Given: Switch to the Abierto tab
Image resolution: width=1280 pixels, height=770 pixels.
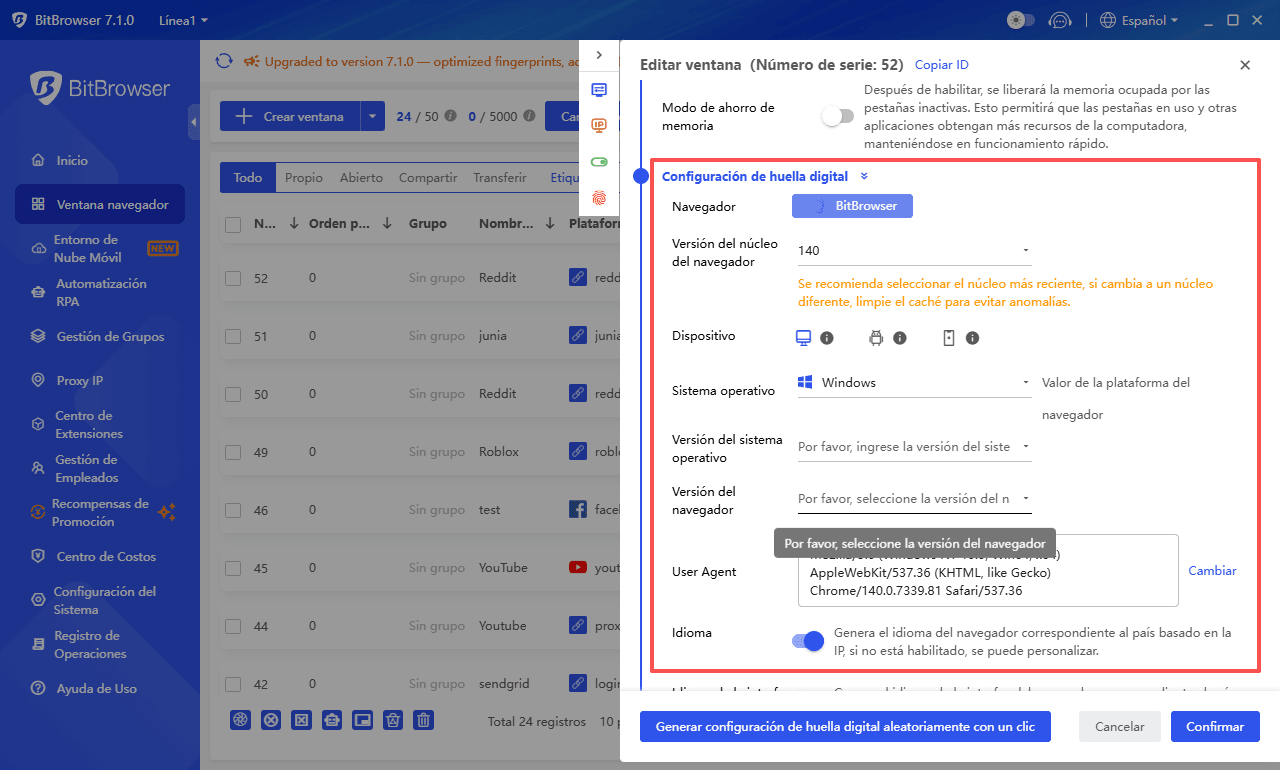Looking at the screenshot, I should [361, 178].
